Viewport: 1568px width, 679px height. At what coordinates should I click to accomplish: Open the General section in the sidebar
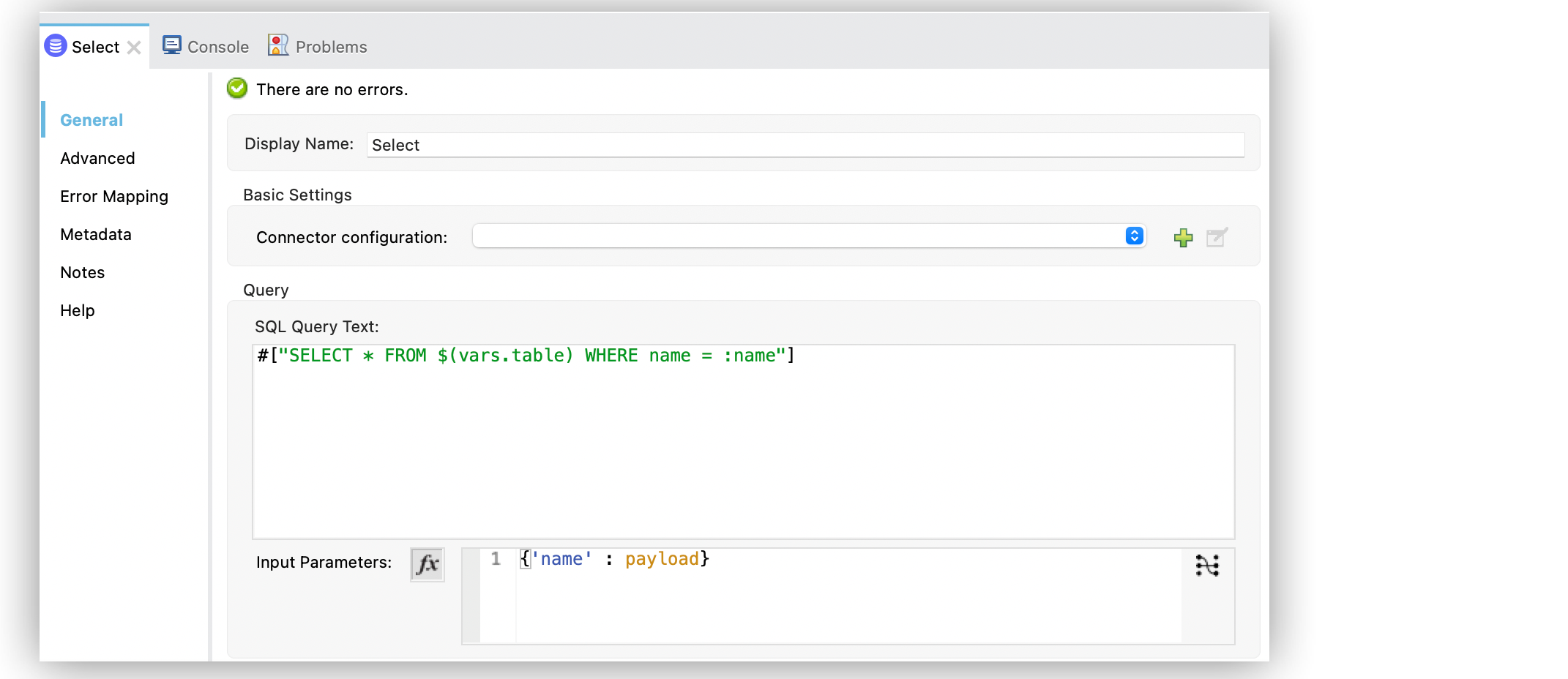[91, 119]
